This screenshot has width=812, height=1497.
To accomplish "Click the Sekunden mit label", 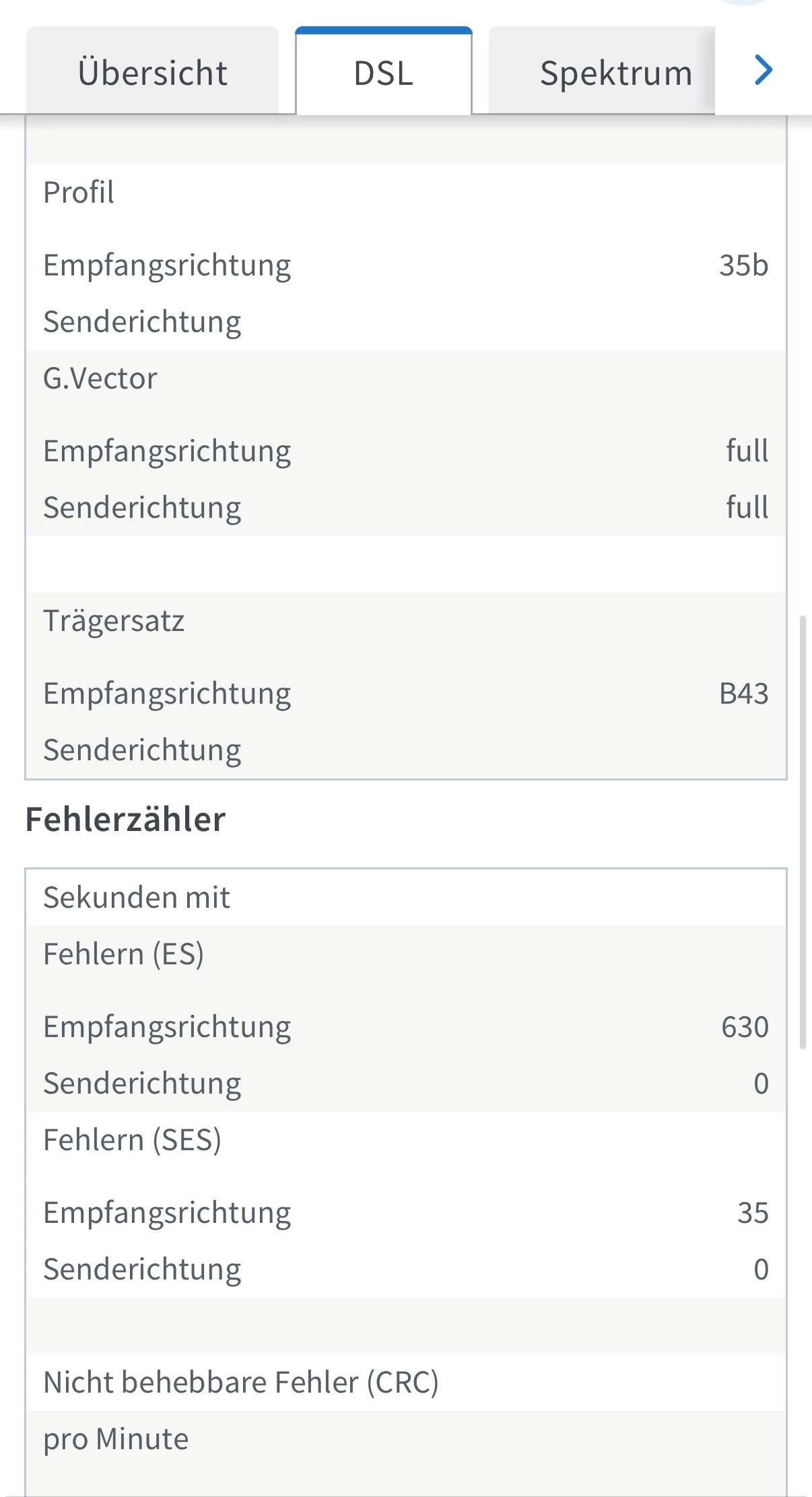I will 137,898.
